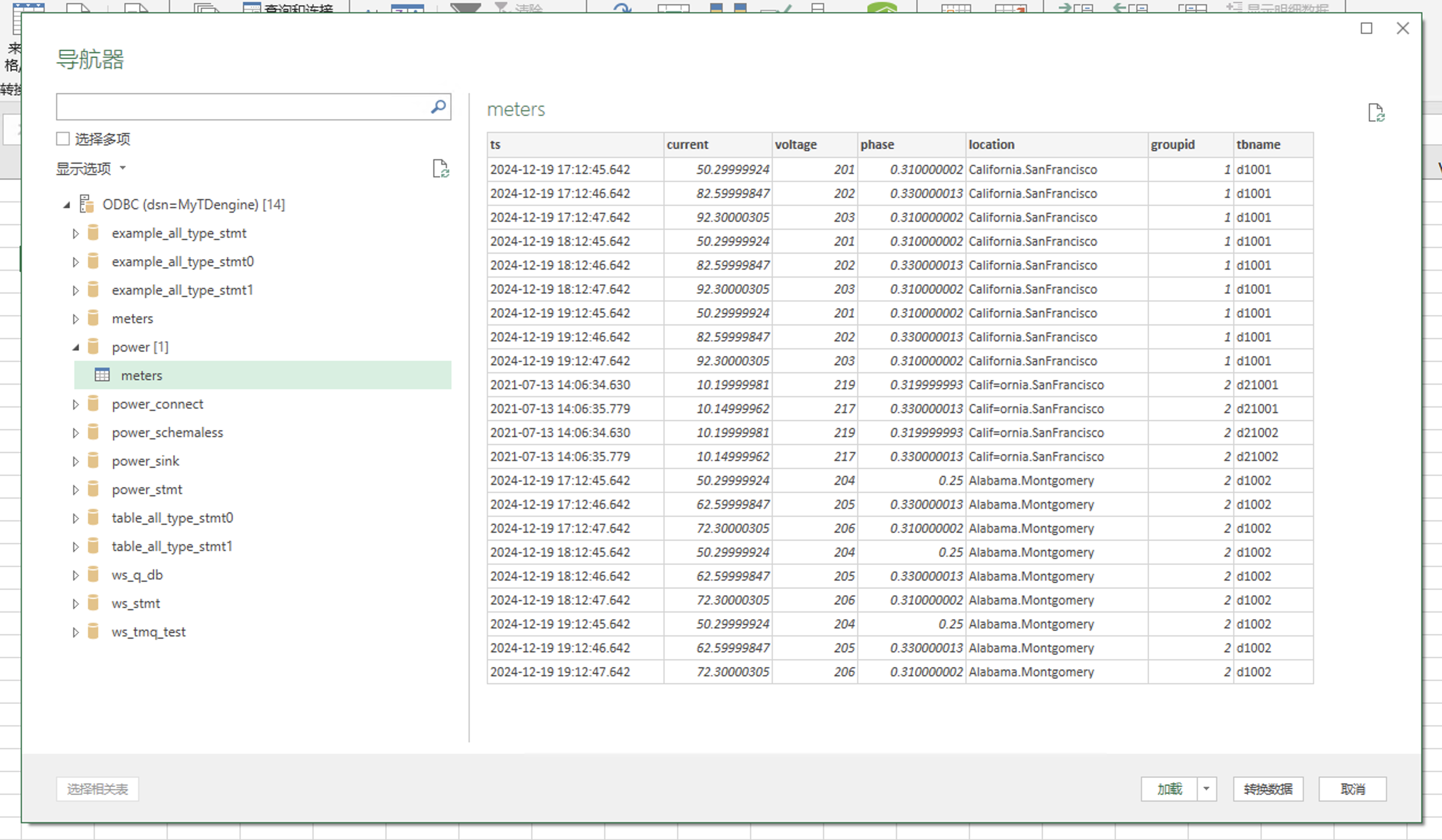Click the 取消 button

(1351, 789)
